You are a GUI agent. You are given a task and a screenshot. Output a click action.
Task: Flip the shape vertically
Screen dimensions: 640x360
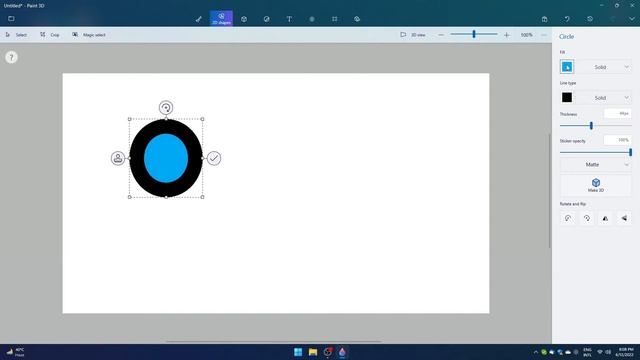coord(624,218)
